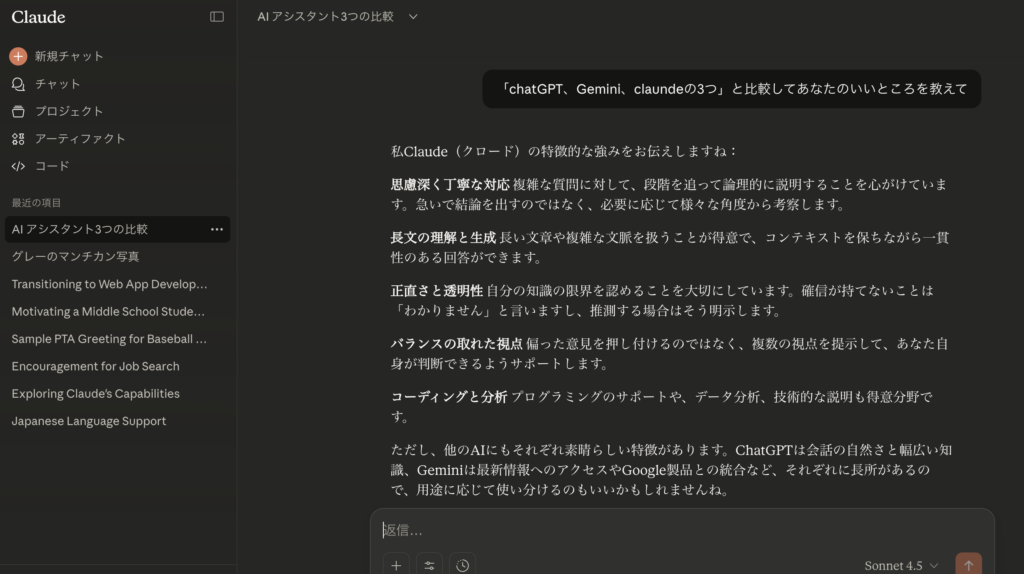
Task: Click the Claude logo in the sidebar
Action: [38, 16]
